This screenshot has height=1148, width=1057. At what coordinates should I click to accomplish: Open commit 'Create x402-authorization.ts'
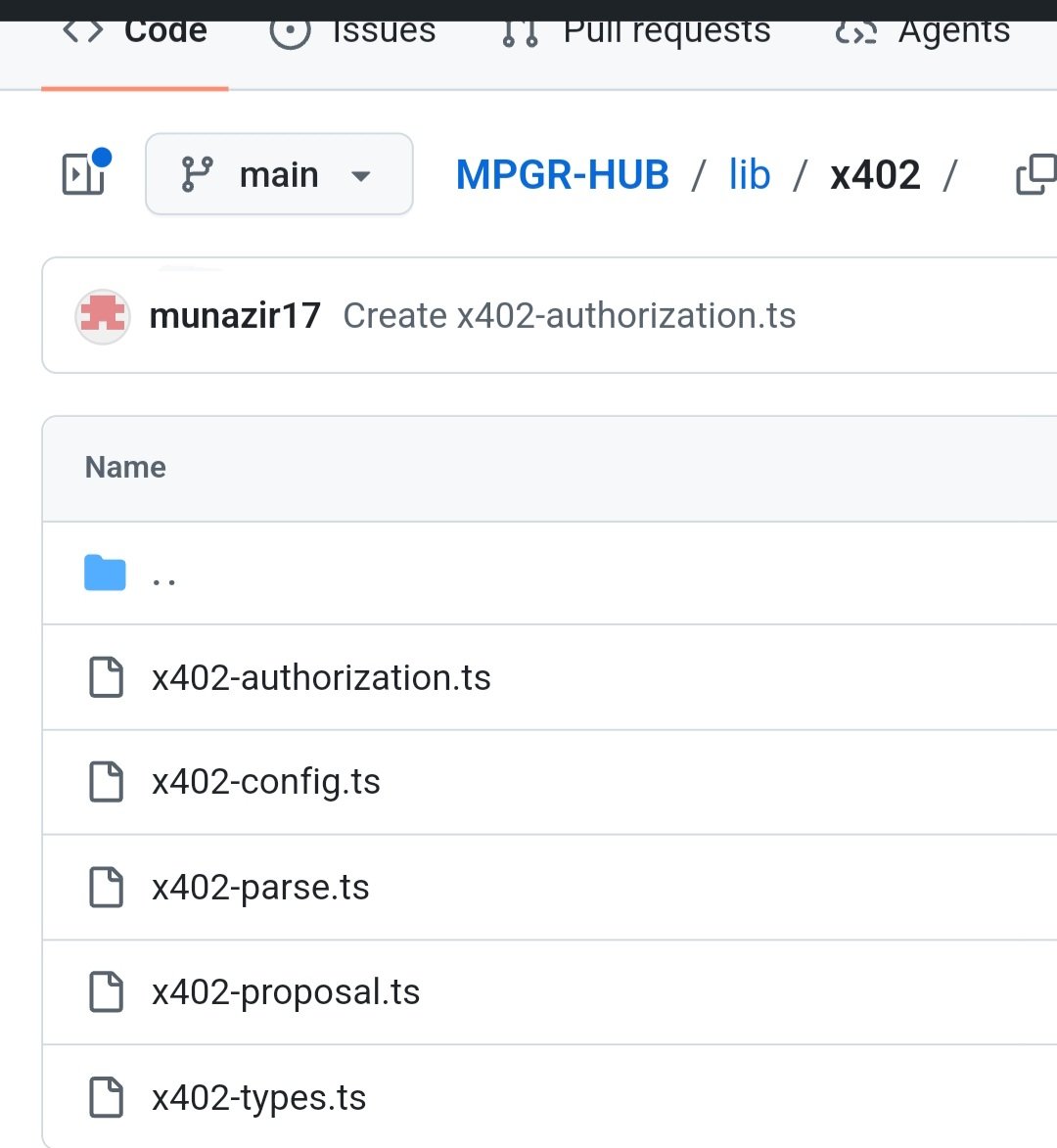coord(569,316)
